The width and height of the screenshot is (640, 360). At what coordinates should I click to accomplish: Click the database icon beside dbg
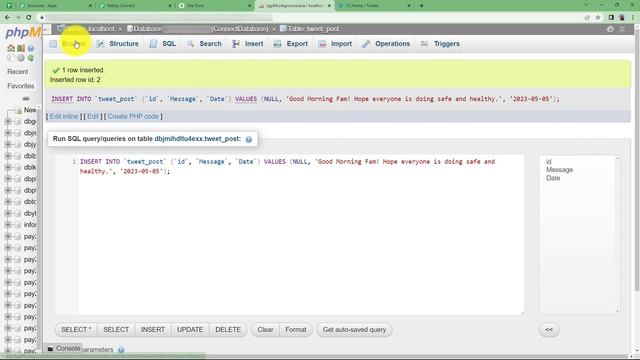coord(17,122)
